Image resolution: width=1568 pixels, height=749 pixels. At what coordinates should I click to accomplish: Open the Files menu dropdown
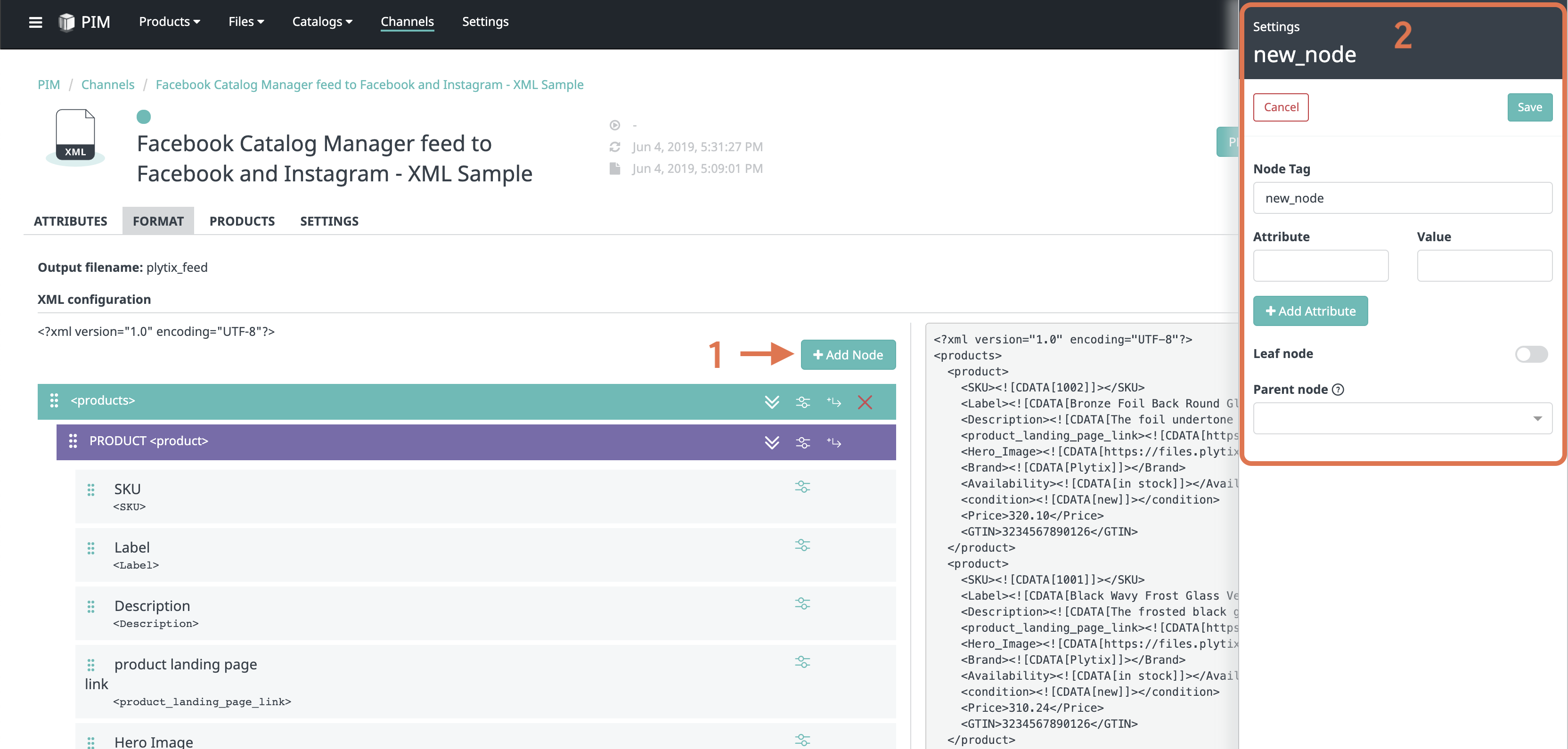click(246, 22)
